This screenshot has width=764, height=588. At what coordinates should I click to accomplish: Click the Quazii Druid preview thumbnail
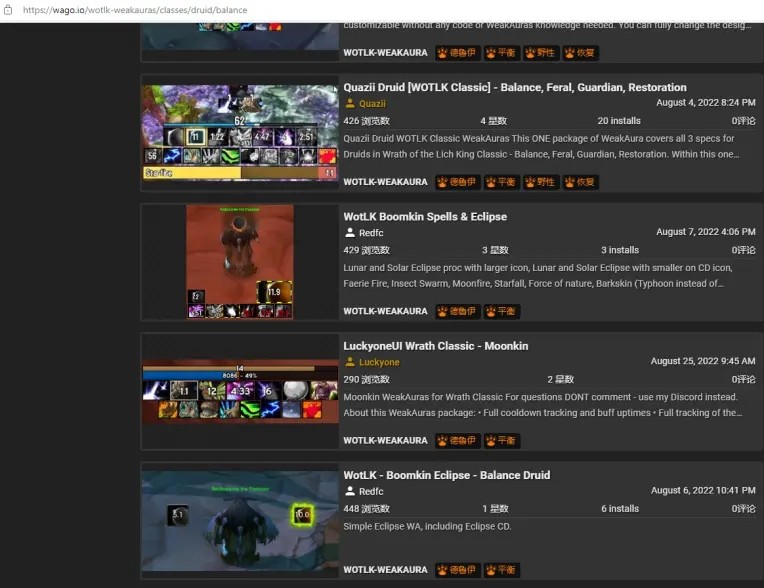pos(240,132)
